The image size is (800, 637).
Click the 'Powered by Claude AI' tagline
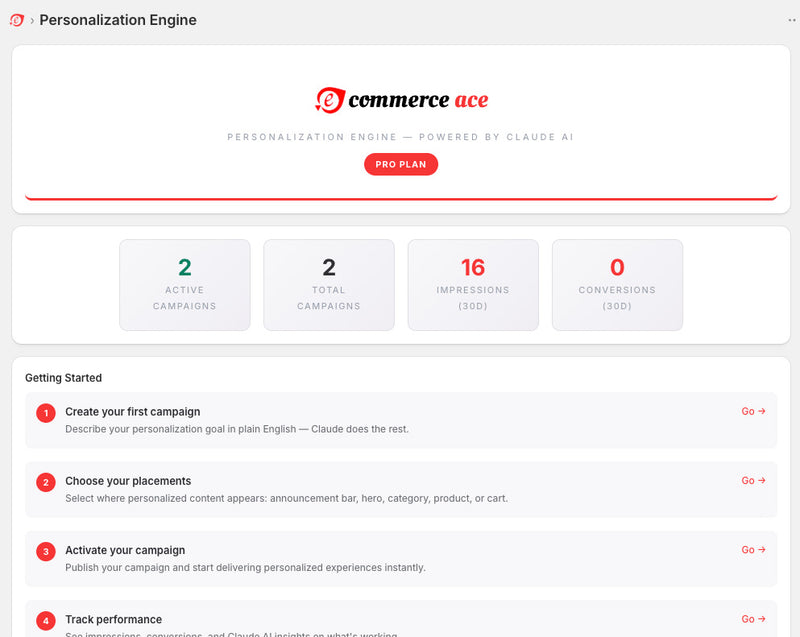pyautogui.click(x=401, y=137)
